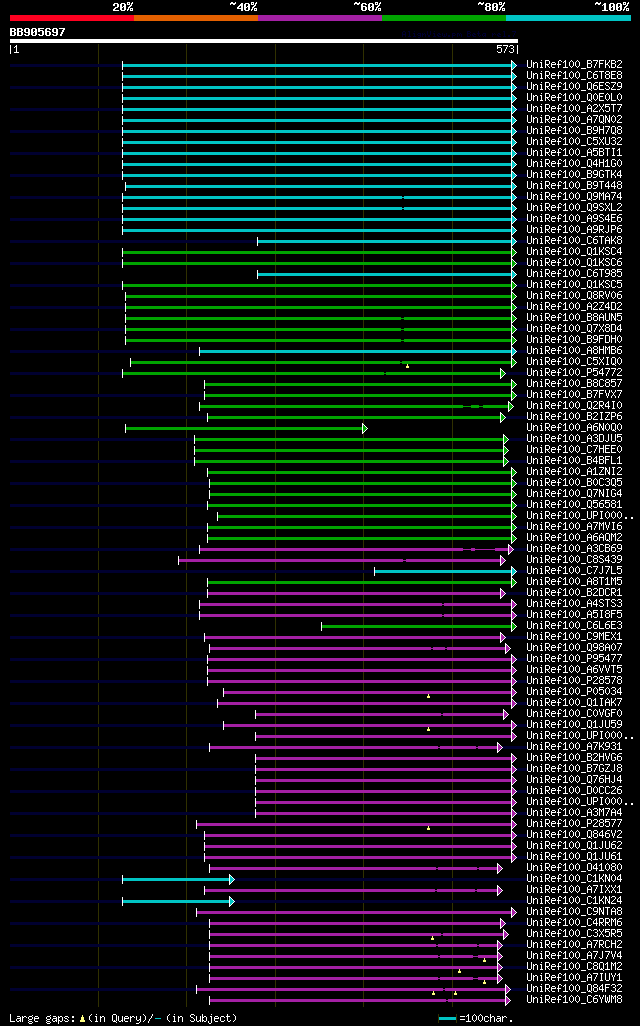Open hit UniRef100_C6YWM8

pos(575,1000)
